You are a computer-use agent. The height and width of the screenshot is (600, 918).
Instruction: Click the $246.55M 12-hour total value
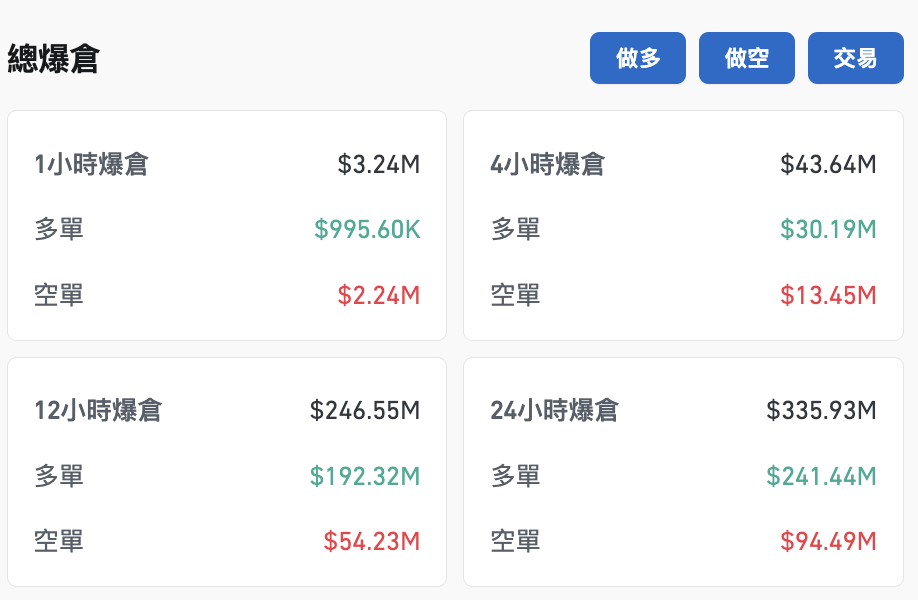365,410
